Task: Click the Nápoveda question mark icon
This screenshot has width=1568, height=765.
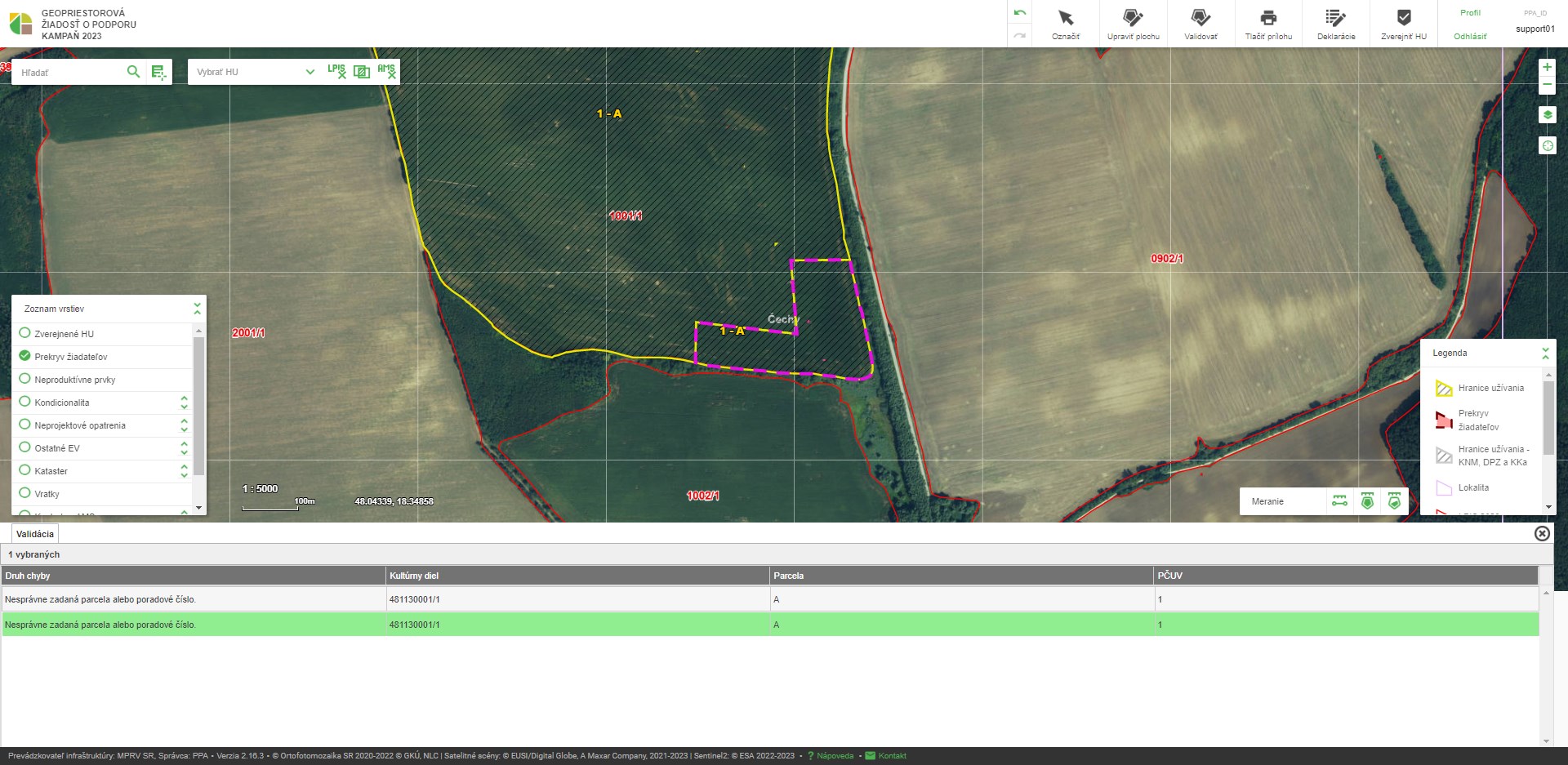Action: (x=810, y=756)
